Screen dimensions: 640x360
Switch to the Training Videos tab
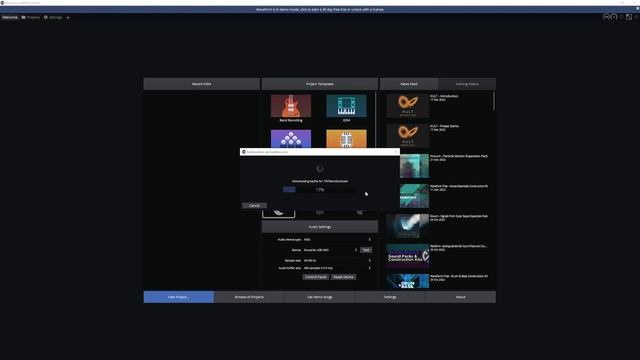point(467,84)
